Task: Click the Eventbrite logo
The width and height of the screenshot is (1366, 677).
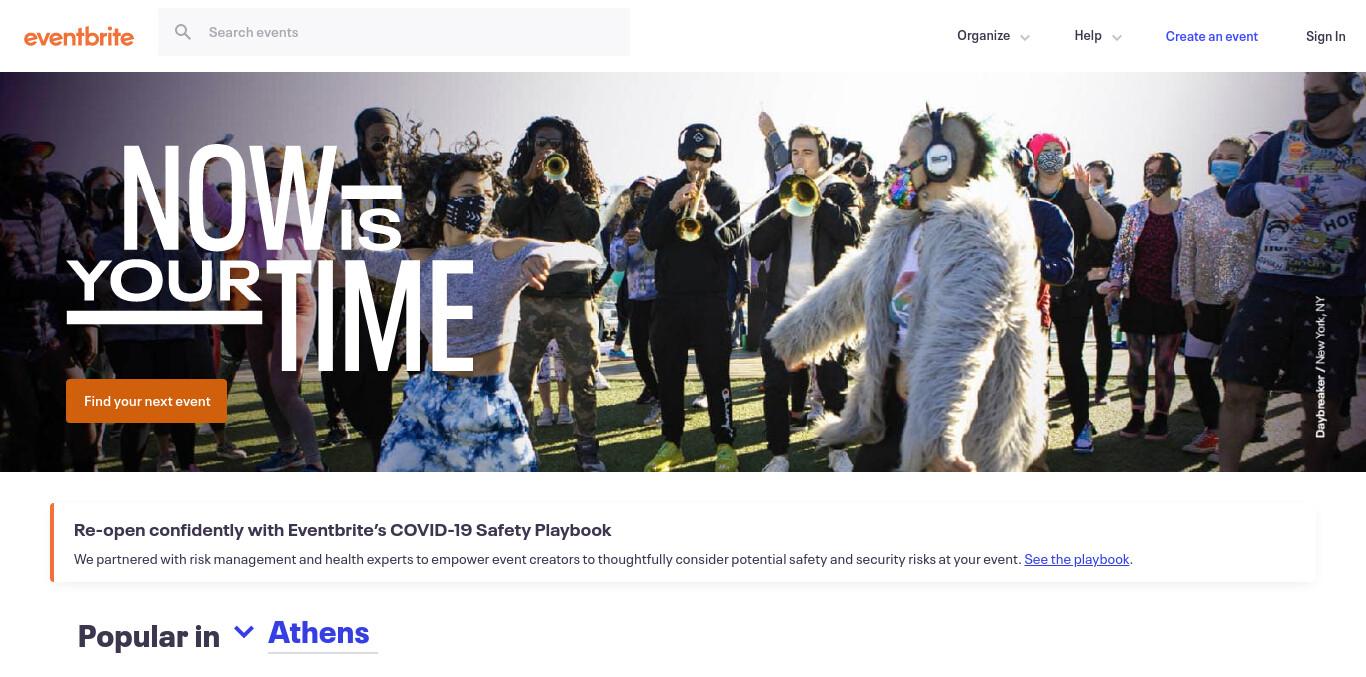Action: click(79, 37)
